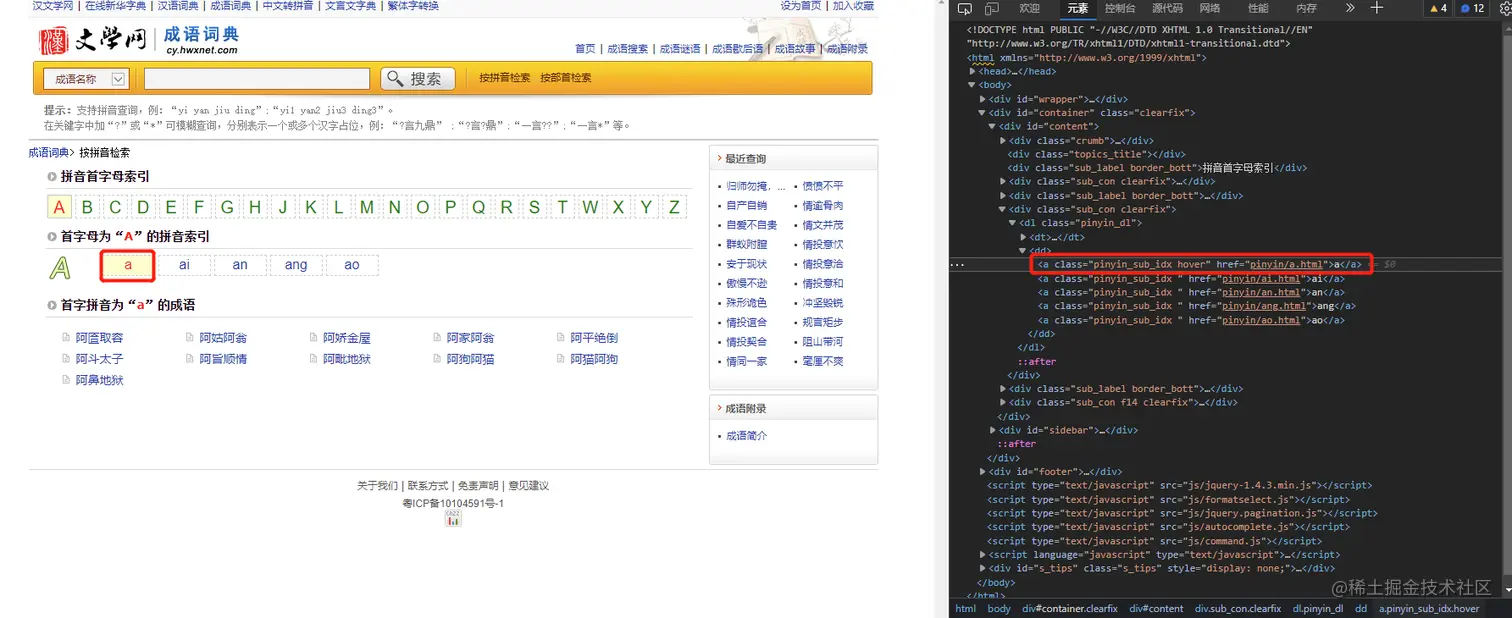The height and width of the screenshot is (618, 1512).
Task: Expand div id="wrapper" node
Action: (984, 99)
